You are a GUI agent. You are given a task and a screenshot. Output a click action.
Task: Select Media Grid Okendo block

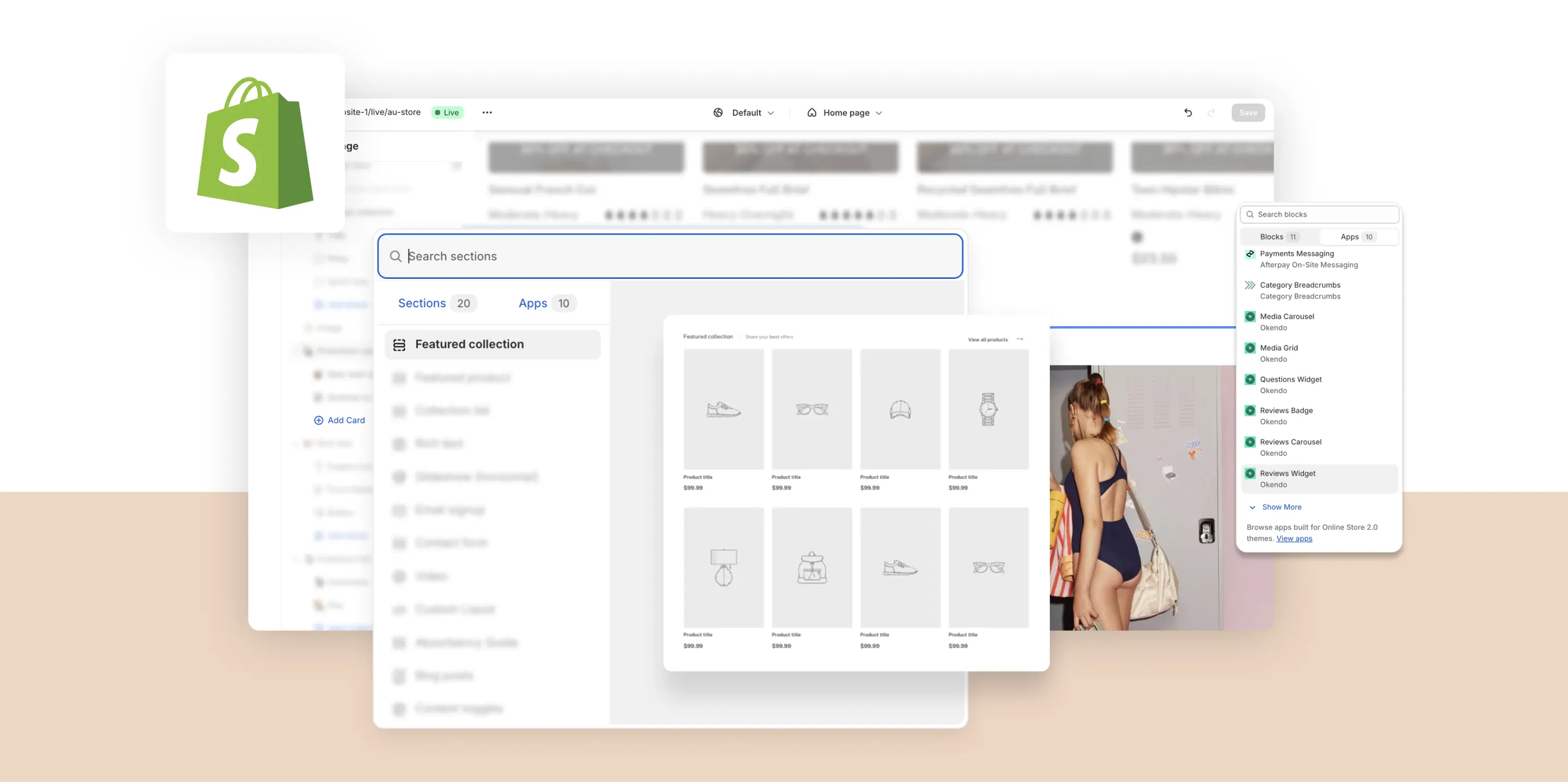coord(1319,353)
